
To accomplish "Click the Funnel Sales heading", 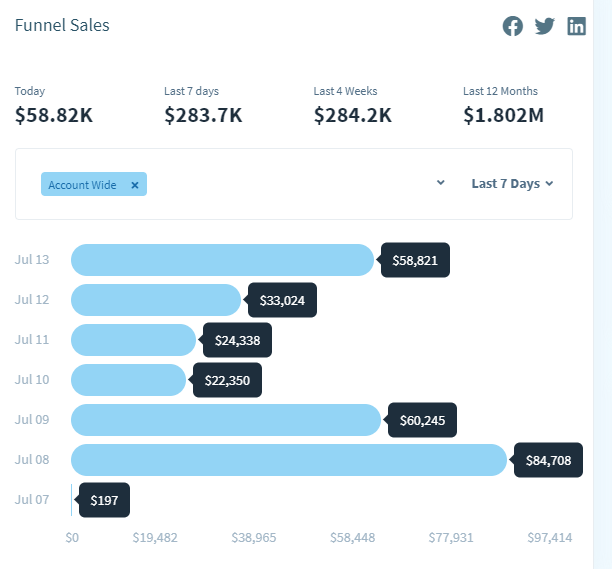I will click(x=62, y=25).
